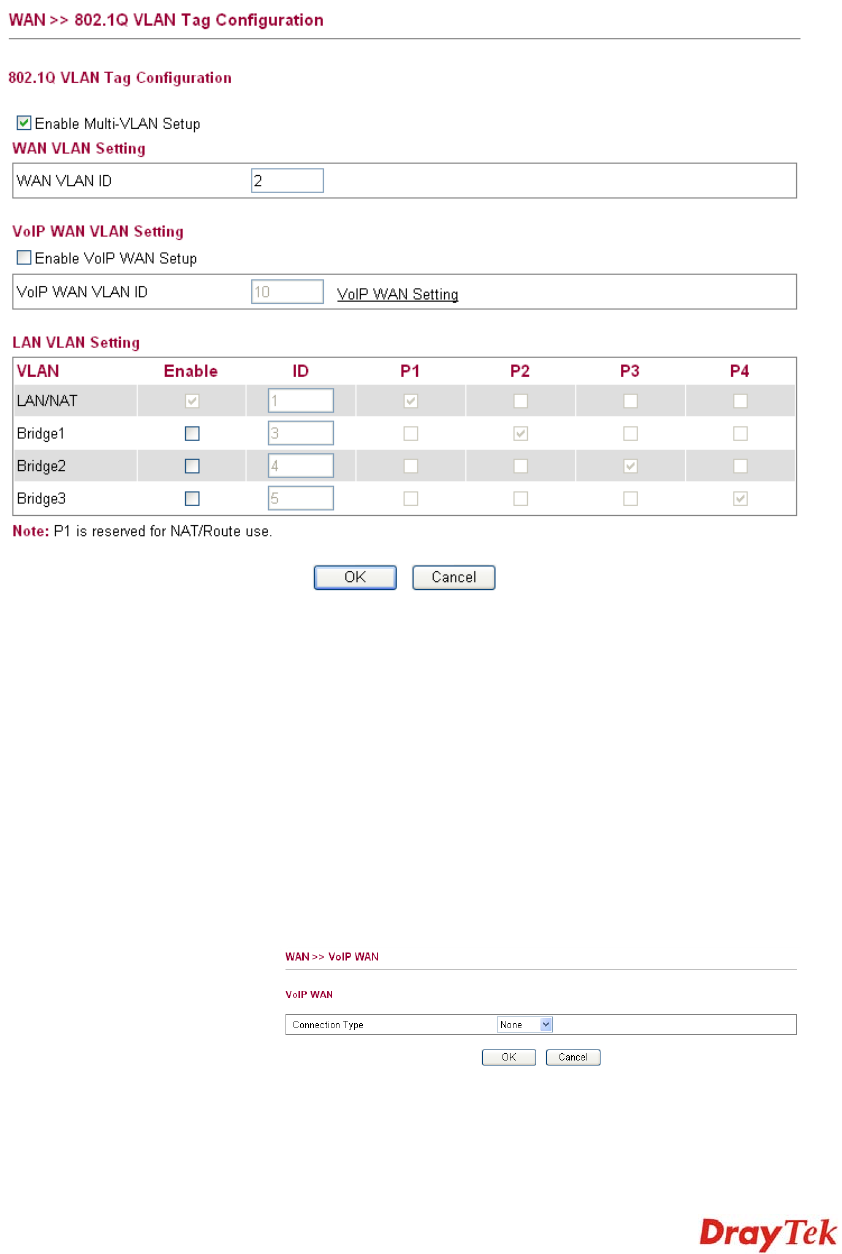Click the VoIP WAN VLAN ID field
The image size is (842, 1254).
click(287, 291)
